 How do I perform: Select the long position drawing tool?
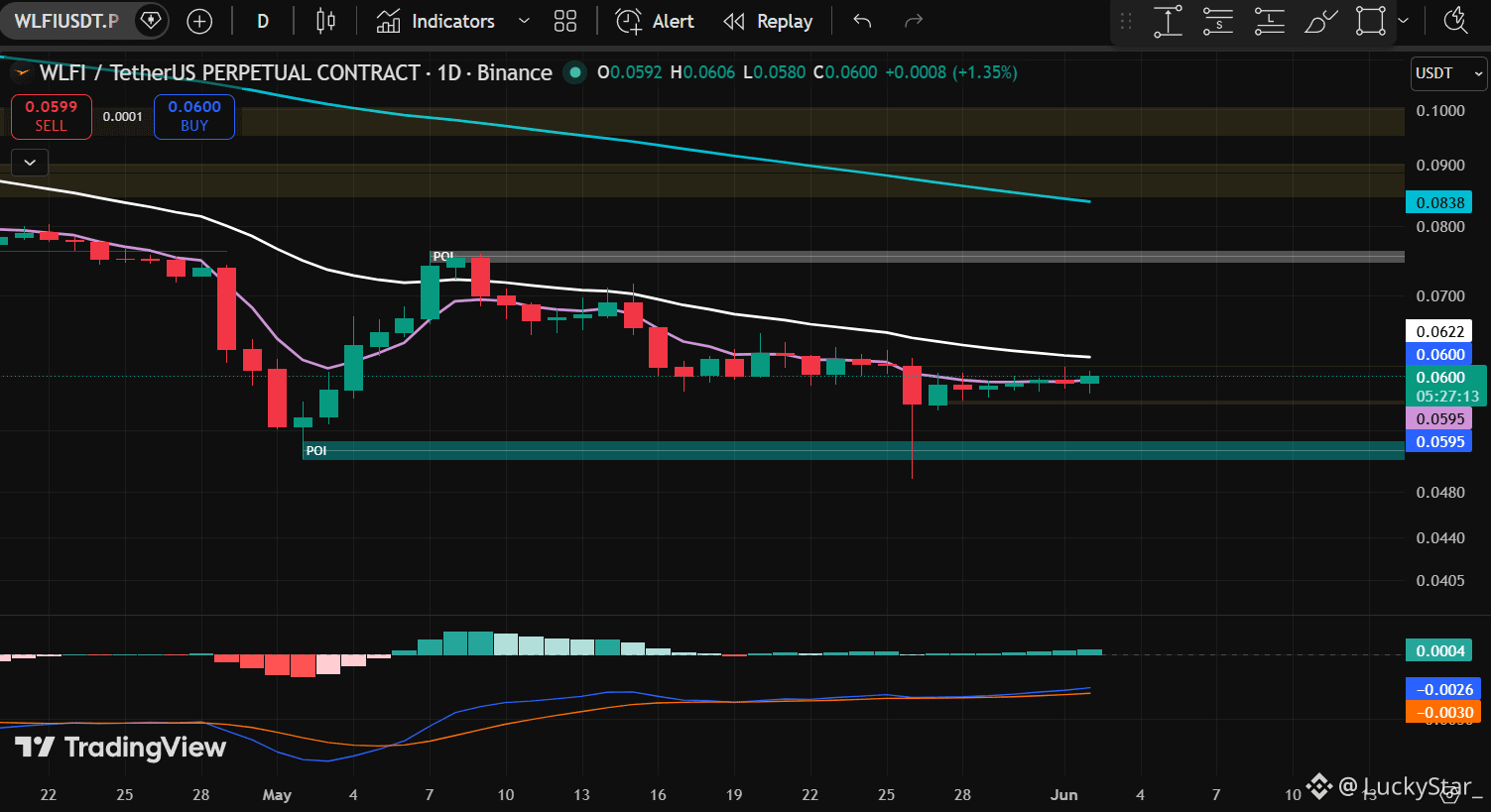tap(1270, 21)
